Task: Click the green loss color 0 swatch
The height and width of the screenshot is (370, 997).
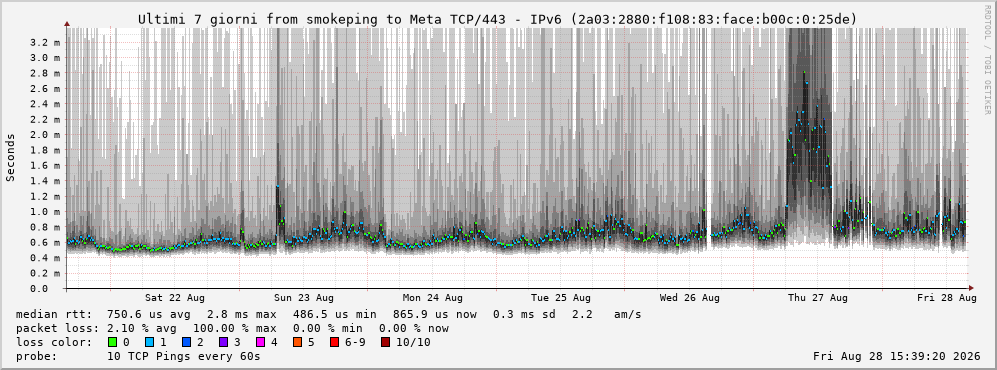Action: 114,343
